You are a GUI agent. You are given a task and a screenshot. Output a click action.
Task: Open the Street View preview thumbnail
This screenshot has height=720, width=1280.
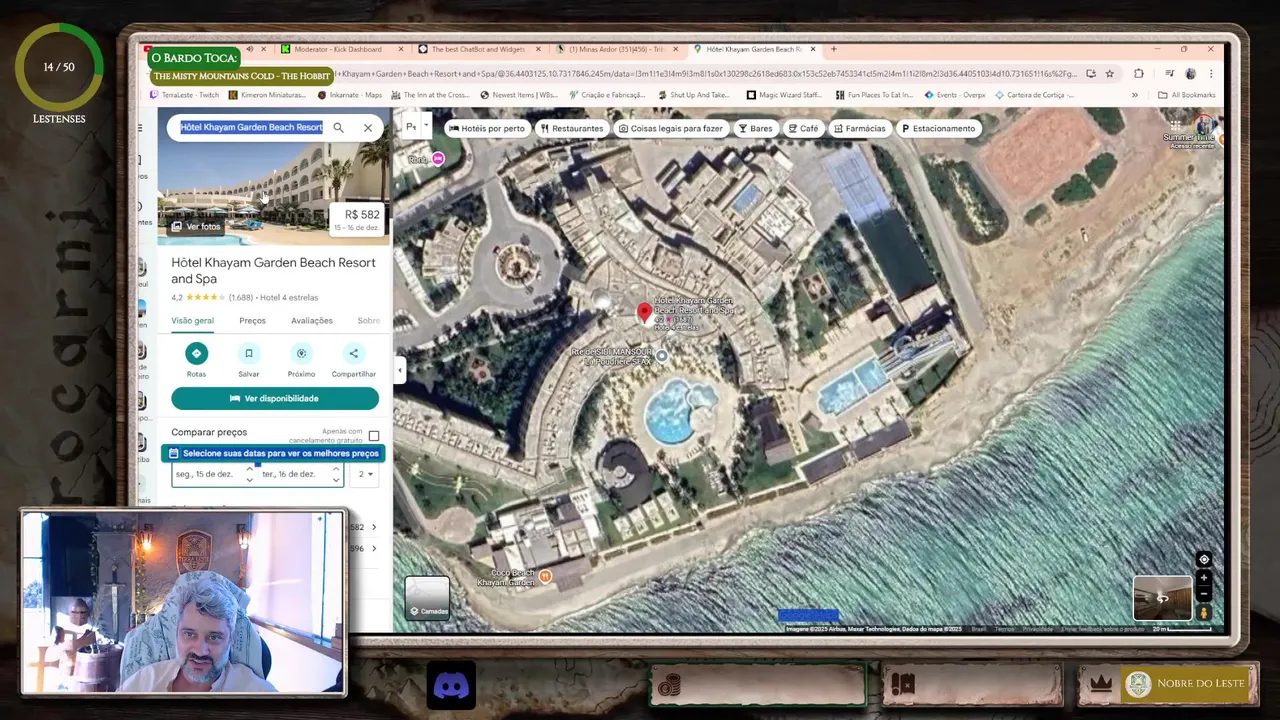1162,598
